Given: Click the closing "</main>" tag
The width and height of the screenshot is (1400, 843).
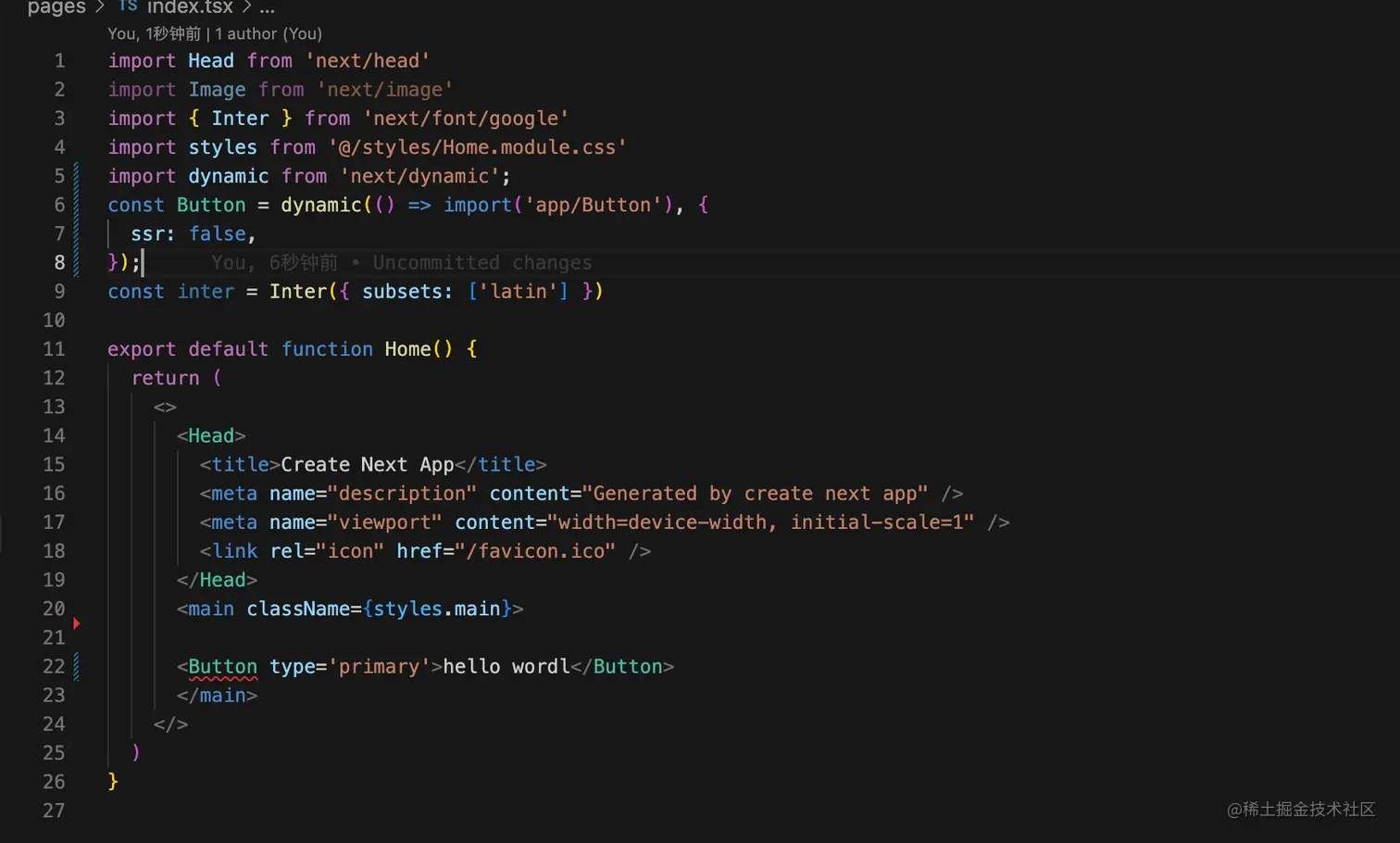Looking at the screenshot, I should pyautogui.click(x=217, y=696).
